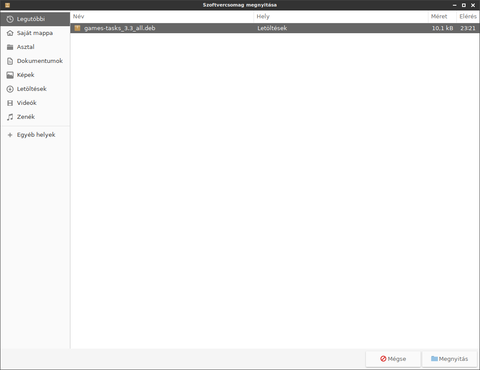Sort by the Méret column header
The image size is (480, 370).
[x=442, y=16]
